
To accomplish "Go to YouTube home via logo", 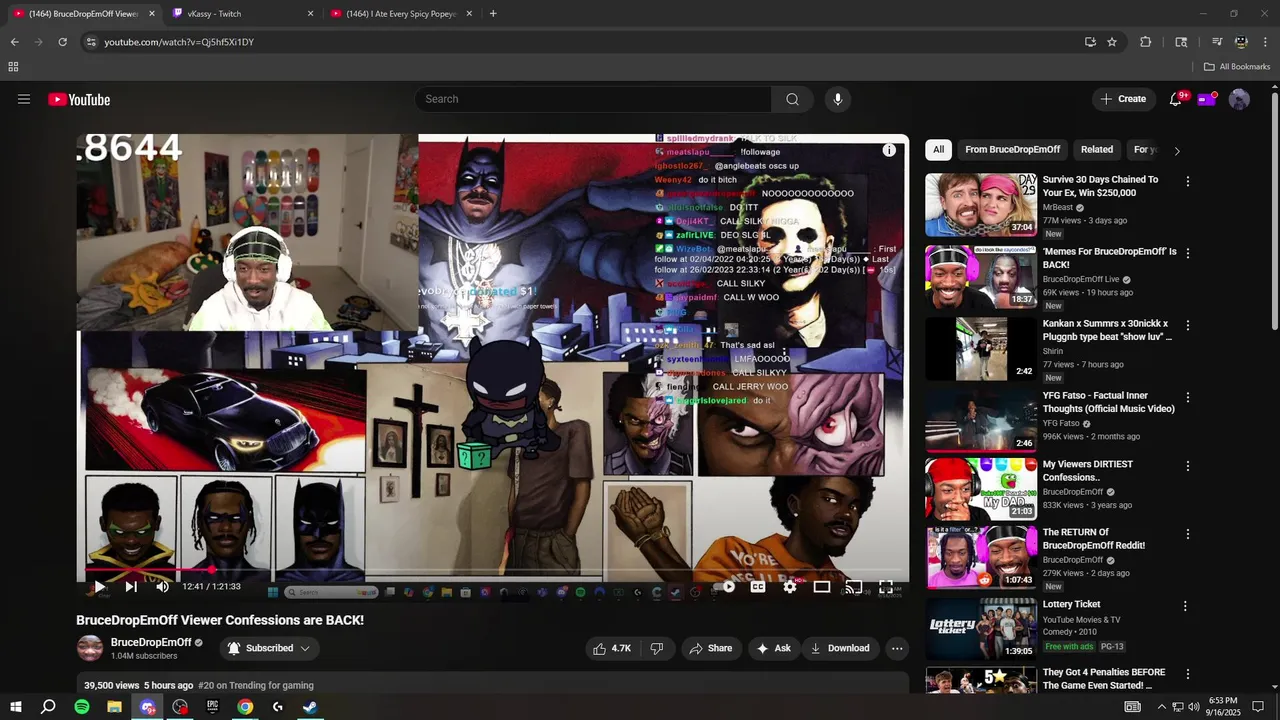I will (x=79, y=99).
